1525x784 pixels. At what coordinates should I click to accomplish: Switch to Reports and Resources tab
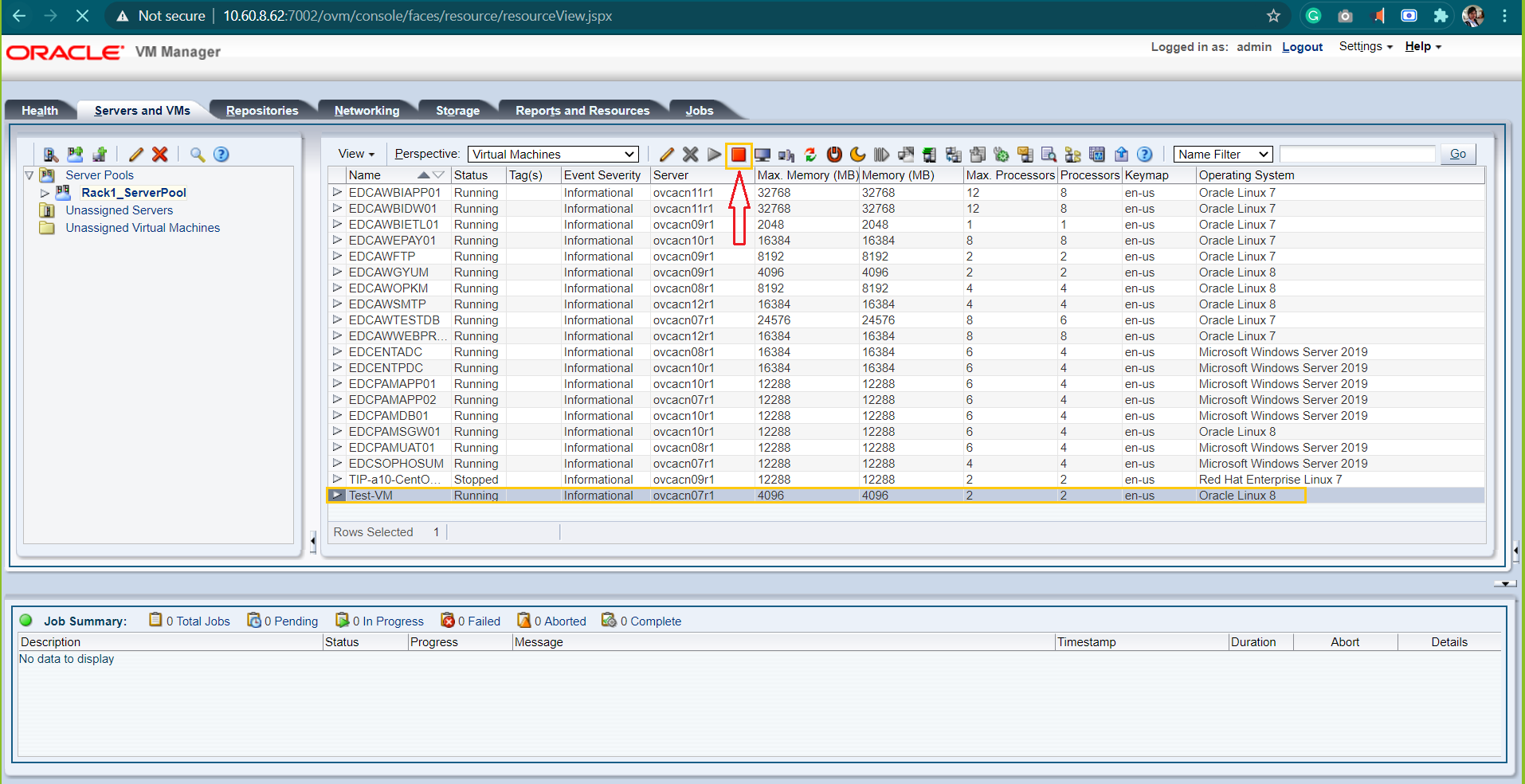coord(582,111)
